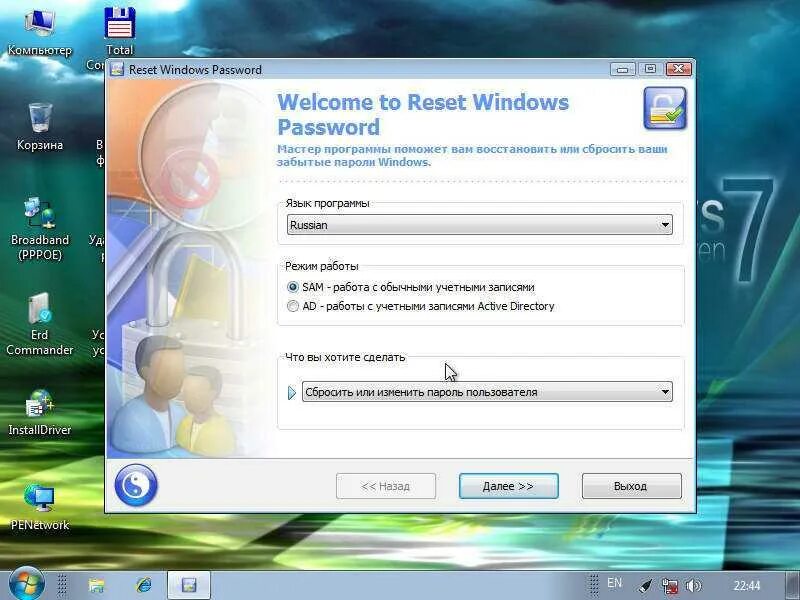Click the pen tray icon next to EN
The image size is (800, 600).
pyautogui.click(x=645, y=586)
